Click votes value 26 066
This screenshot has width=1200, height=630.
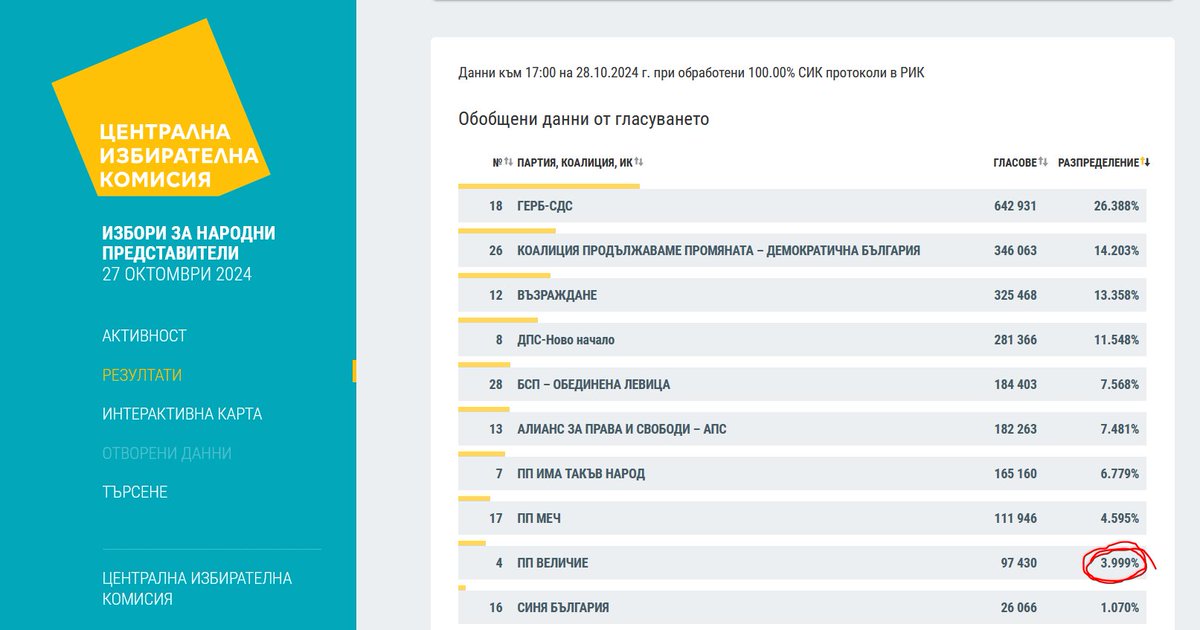pos(1019,608)
